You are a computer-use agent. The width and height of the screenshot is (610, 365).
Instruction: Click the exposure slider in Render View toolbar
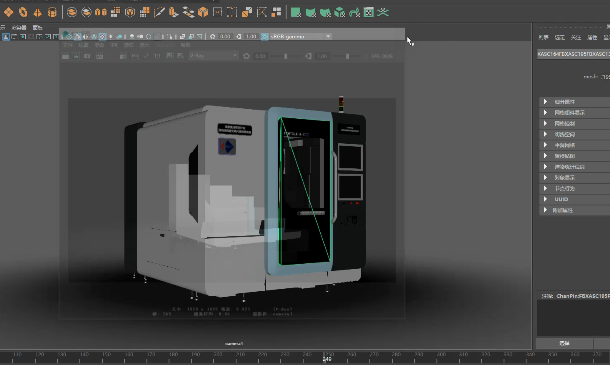286,56
